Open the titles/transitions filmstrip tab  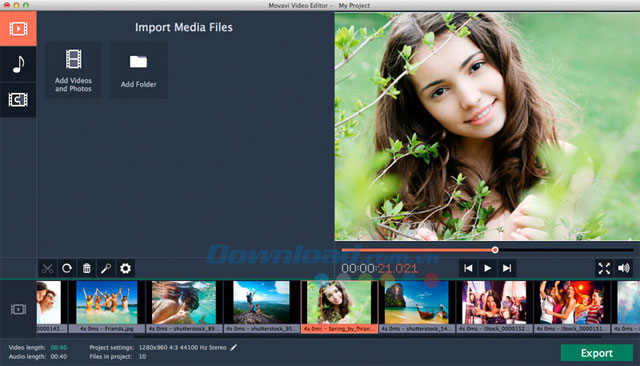(x=18, y=100)
